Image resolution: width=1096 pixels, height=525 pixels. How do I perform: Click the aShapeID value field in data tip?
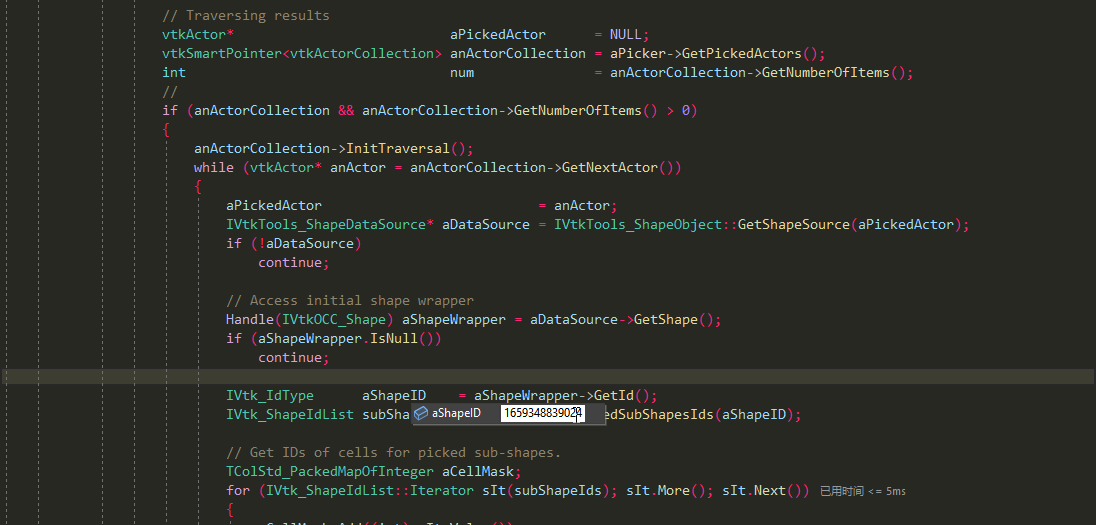pyautogui.click(x=541, y=413)
